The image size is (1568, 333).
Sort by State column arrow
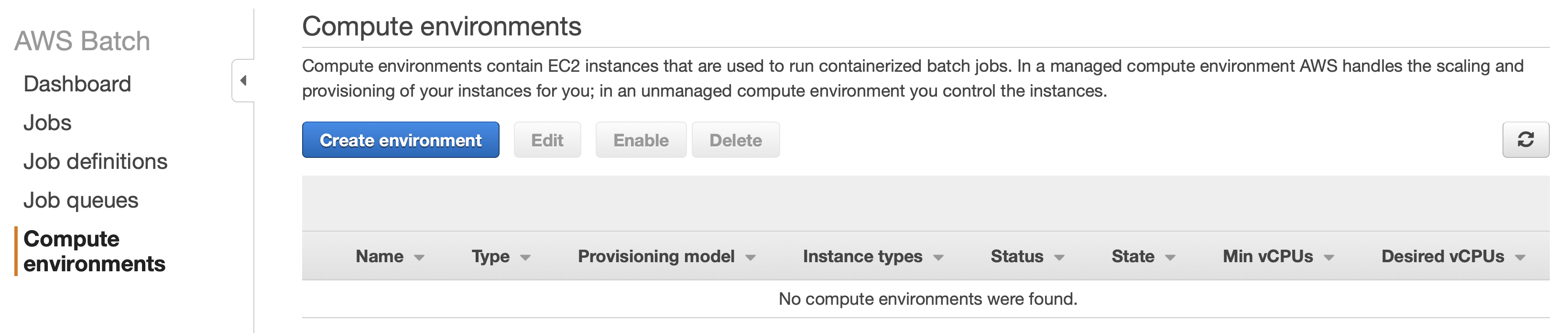tap(1170, 258)
